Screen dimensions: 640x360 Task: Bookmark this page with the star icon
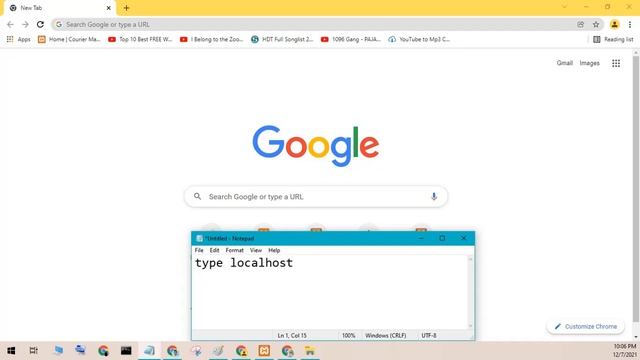click(596, 24)
